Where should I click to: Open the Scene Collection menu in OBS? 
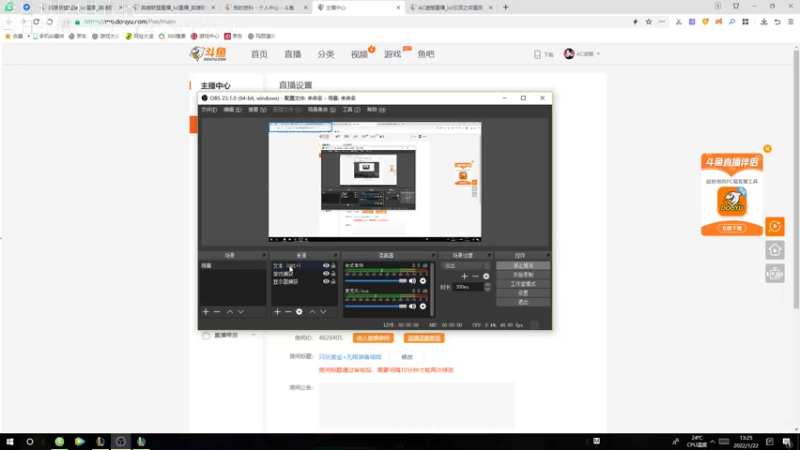(x=321, y=110)
